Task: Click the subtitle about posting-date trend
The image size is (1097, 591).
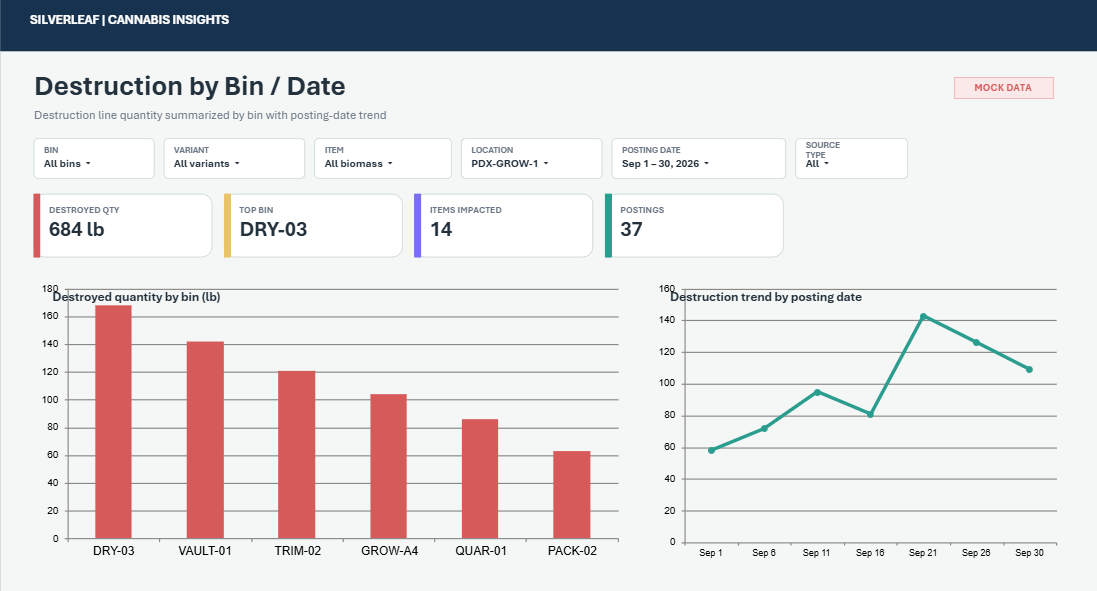Action: [x=210, y=115]
